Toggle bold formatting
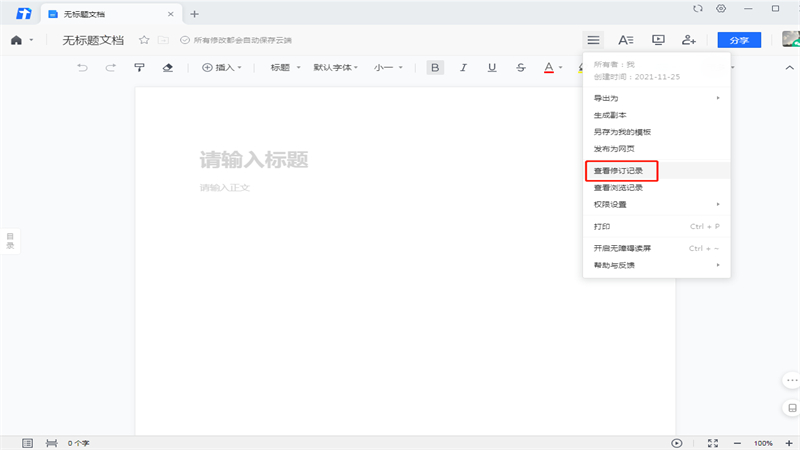Screen dimensions: 800x450 pyautogui.click(x=435, y=67)
